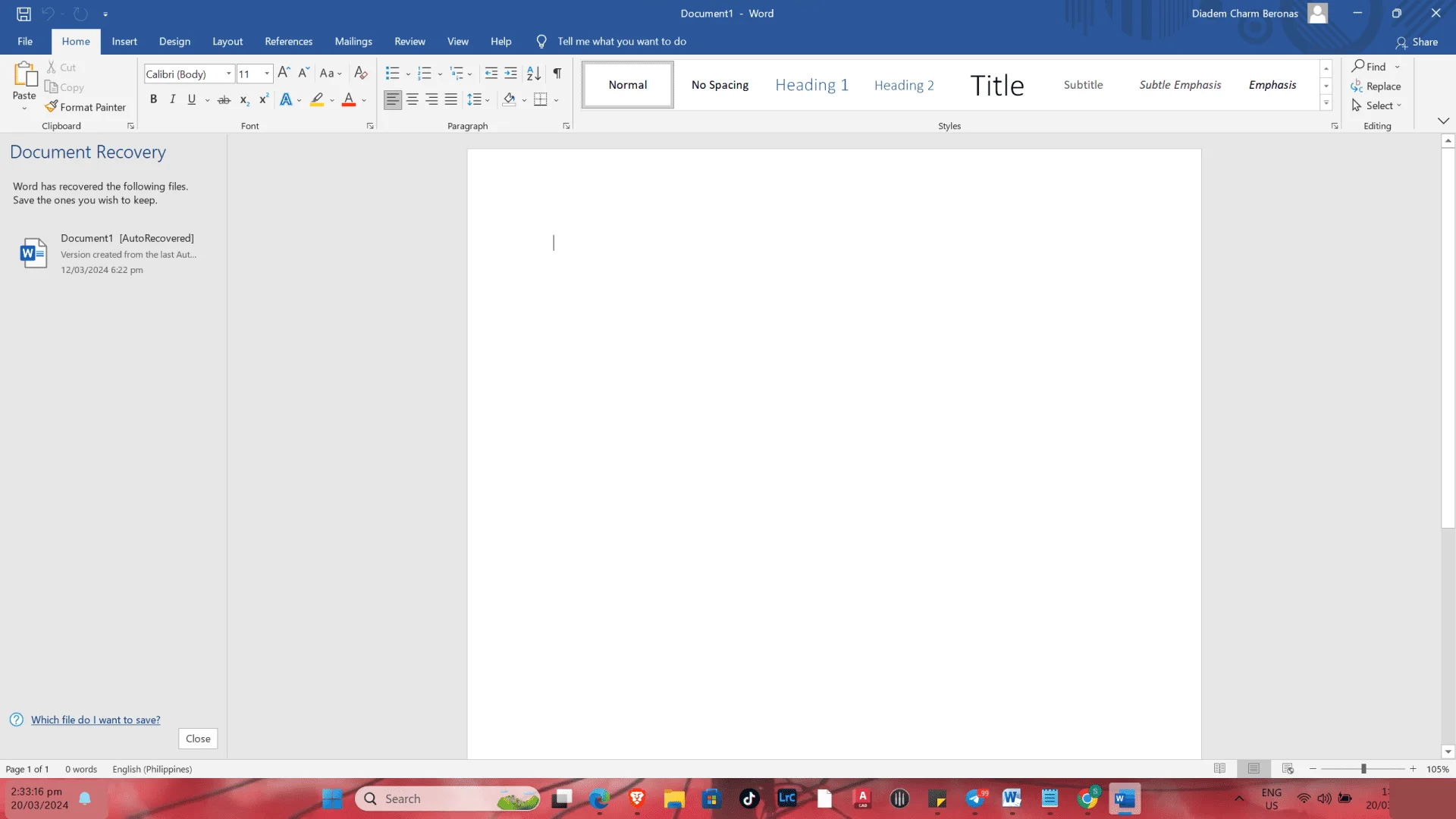Toggle Underline formatting
Screen dimensions: 1456x819
(192, 99)
